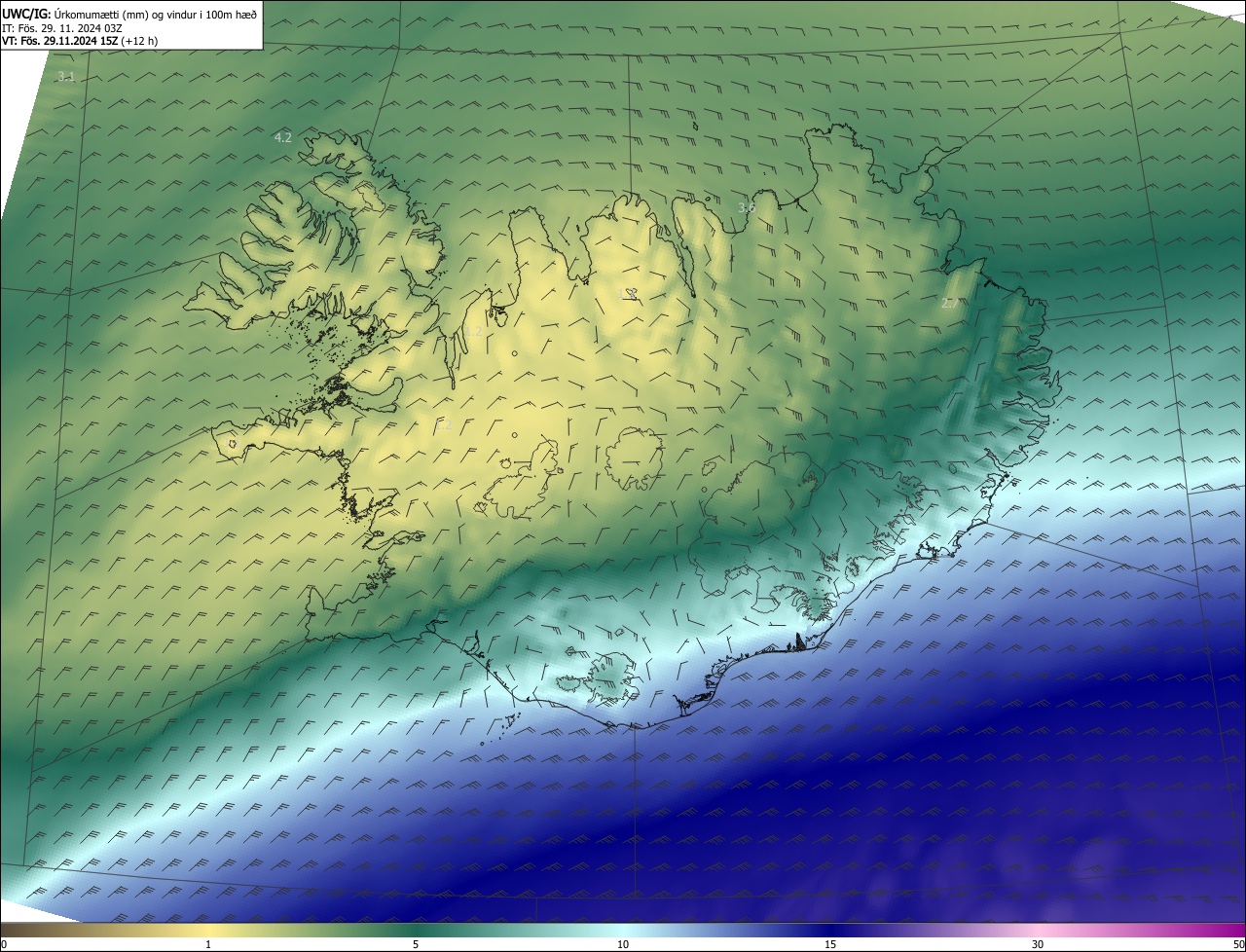Click the map value label "4.2"

coord(282,137)
